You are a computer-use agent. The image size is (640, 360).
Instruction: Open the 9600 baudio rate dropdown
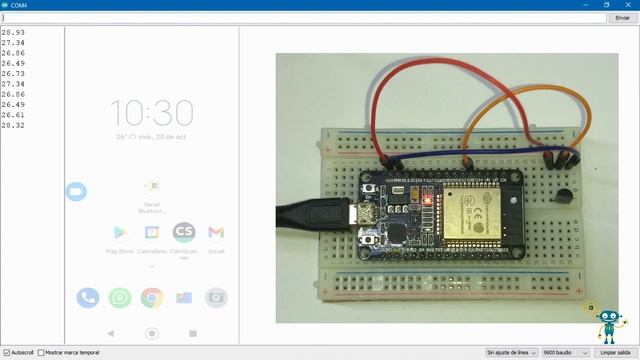(565, 352)
